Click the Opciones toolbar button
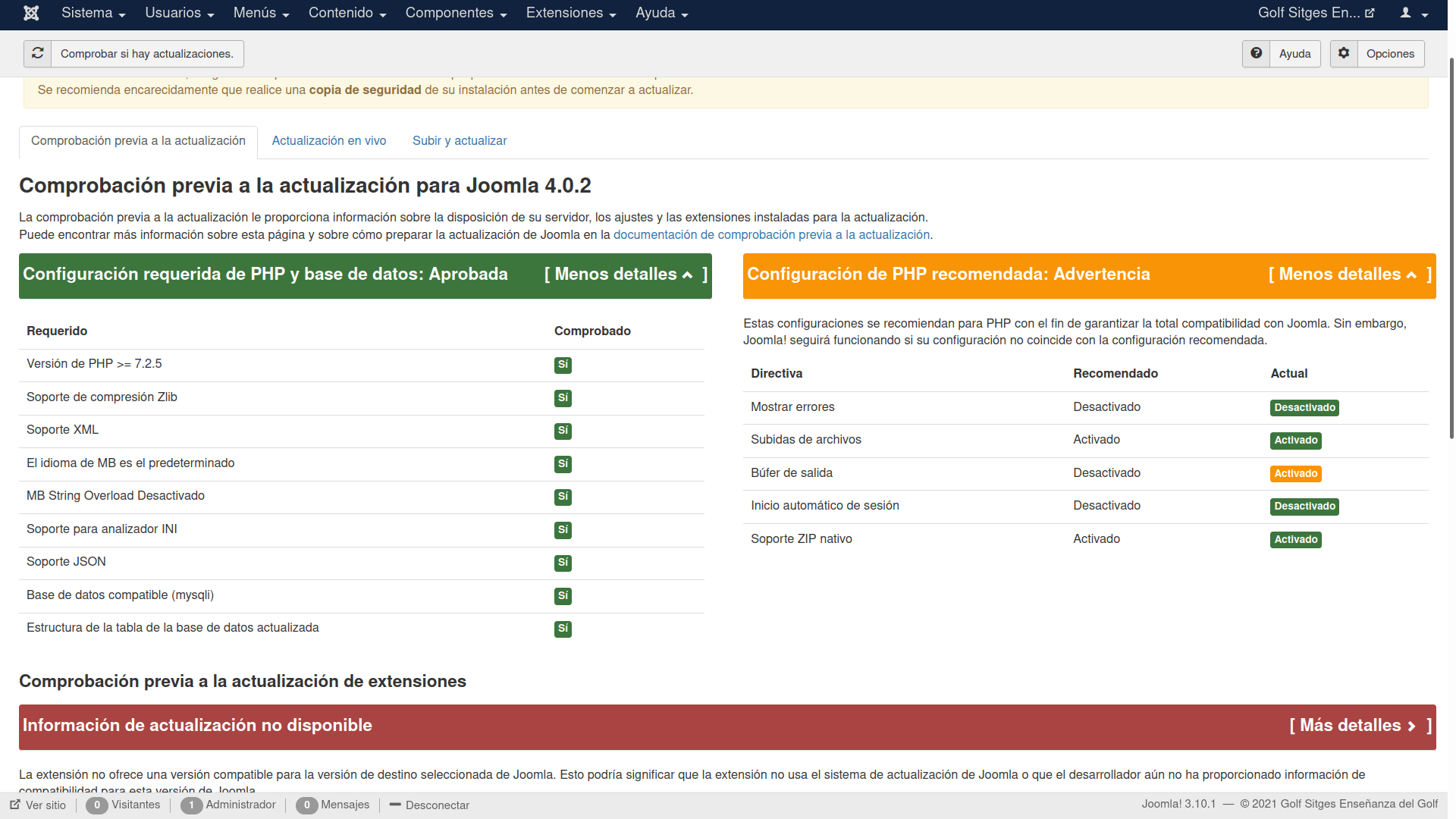 click(x=1377, y=54)
